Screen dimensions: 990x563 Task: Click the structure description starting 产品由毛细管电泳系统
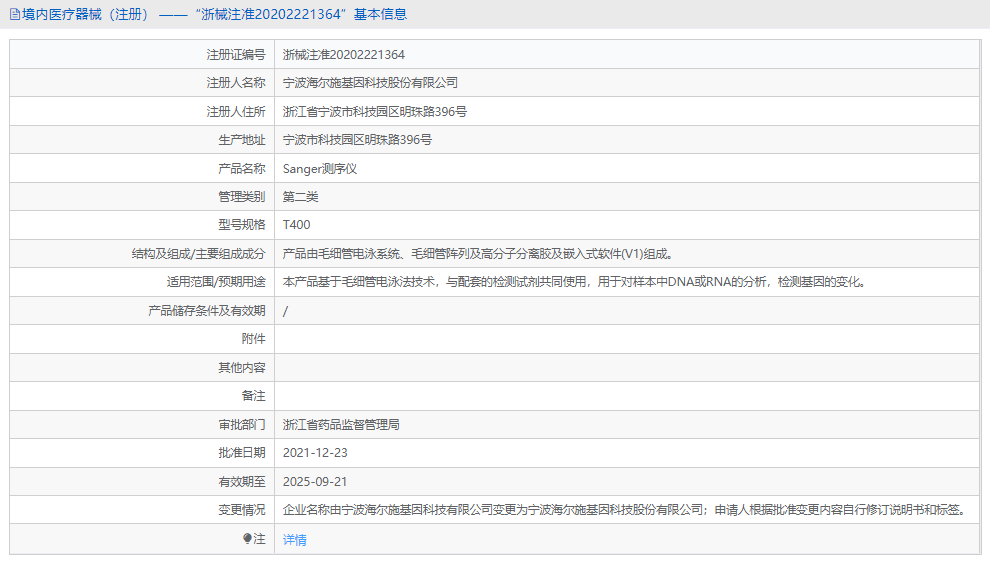tap(477, 254)
